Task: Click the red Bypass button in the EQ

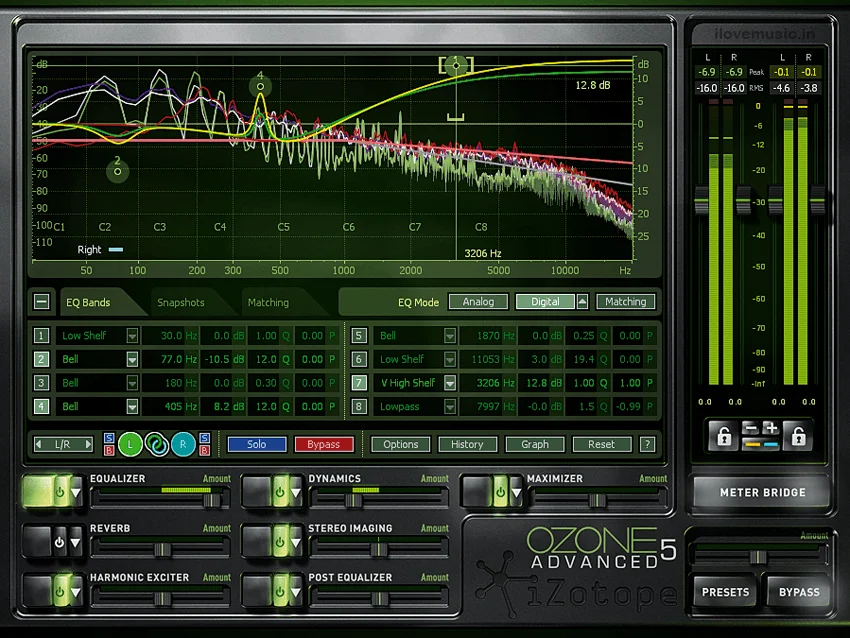Action: 324,444
